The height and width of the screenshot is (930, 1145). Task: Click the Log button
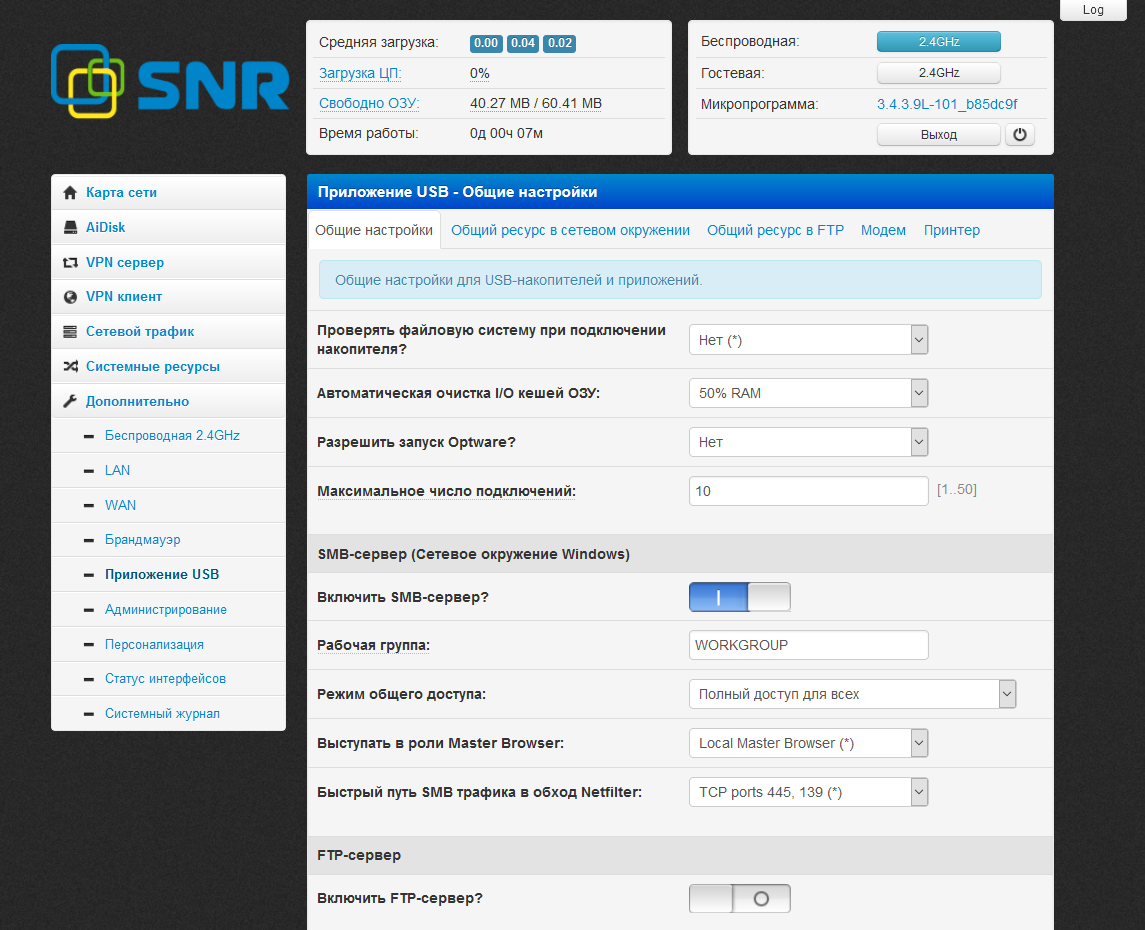[x=1093, y=9]
